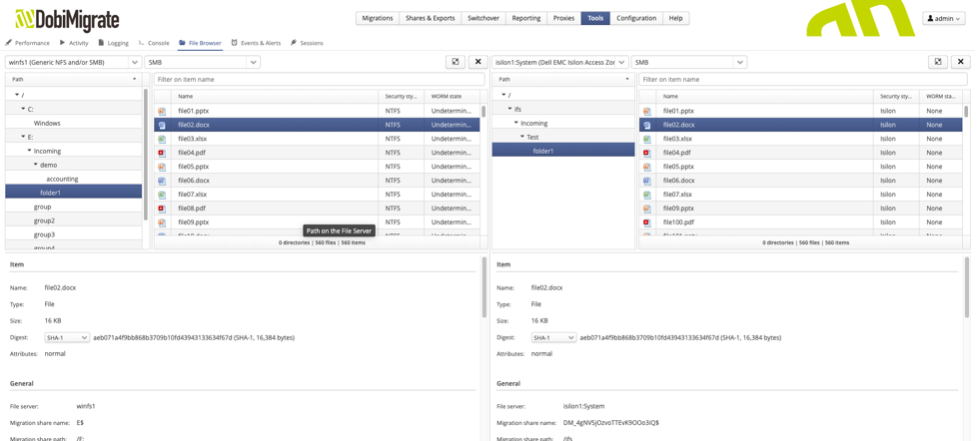Open the admin user menu
This screenshot has height=441, width=977.
pyautogui.click(x=943, y=18)
